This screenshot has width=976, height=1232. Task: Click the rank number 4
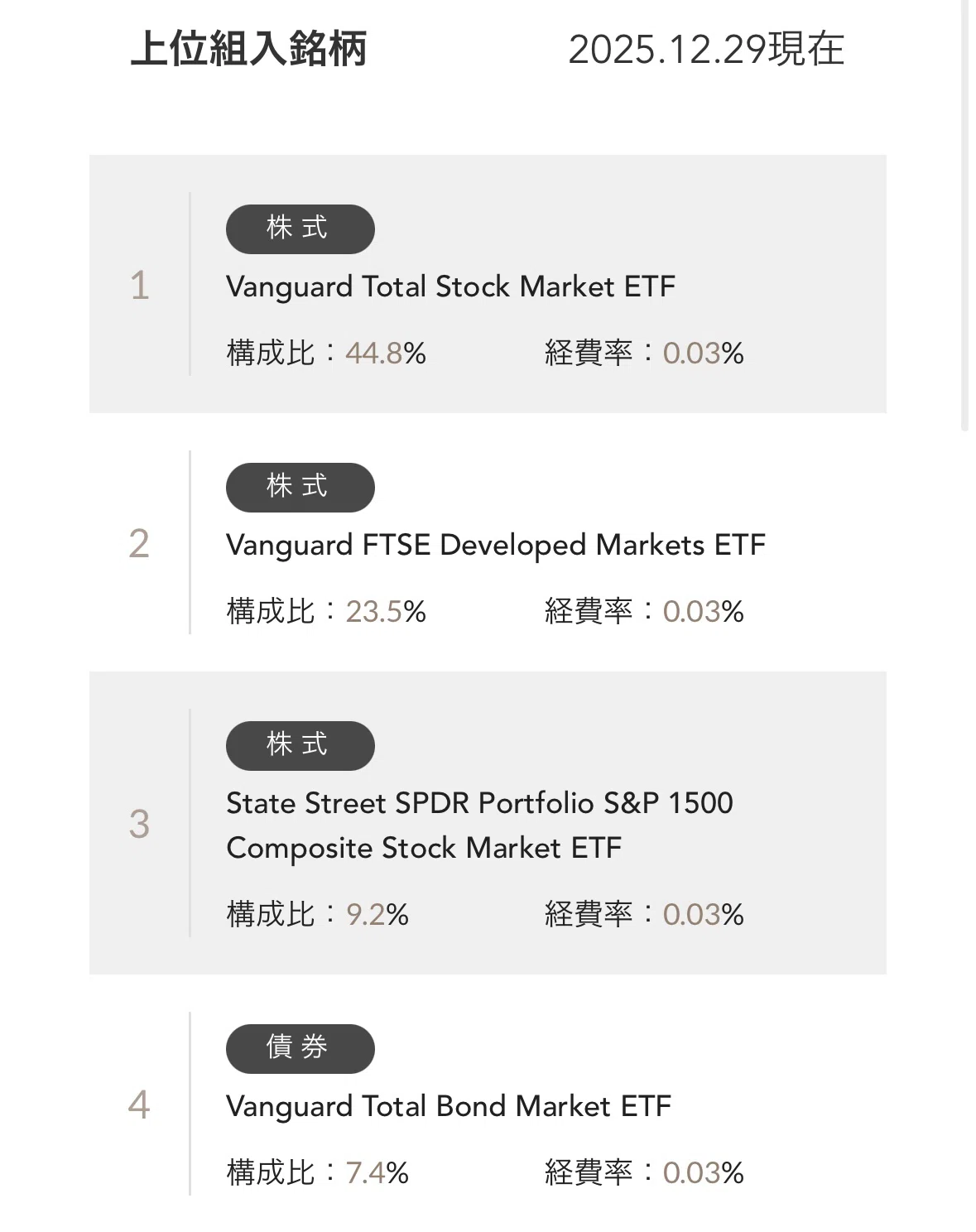tap(139, 1105)
